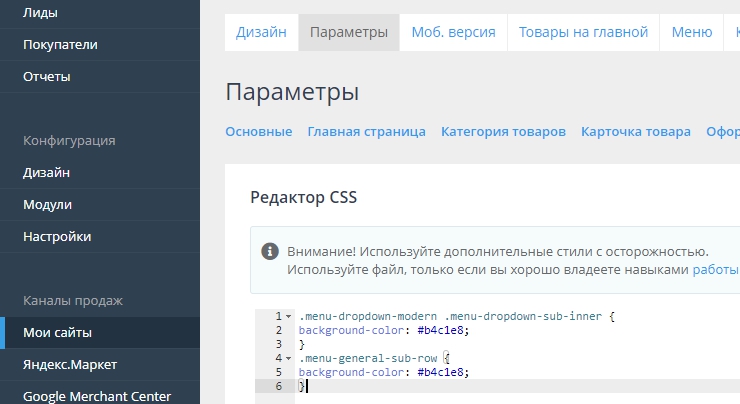Image resolution: width=740 pixels, height=404 pixels.
Task: Switch to the Дизайн tab
Action: click(261, 32)
